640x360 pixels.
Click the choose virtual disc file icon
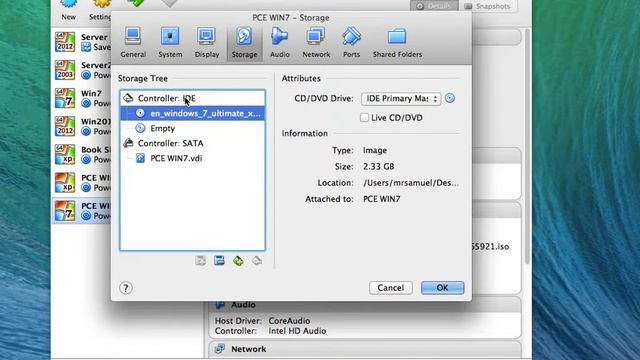coord(450,98)
